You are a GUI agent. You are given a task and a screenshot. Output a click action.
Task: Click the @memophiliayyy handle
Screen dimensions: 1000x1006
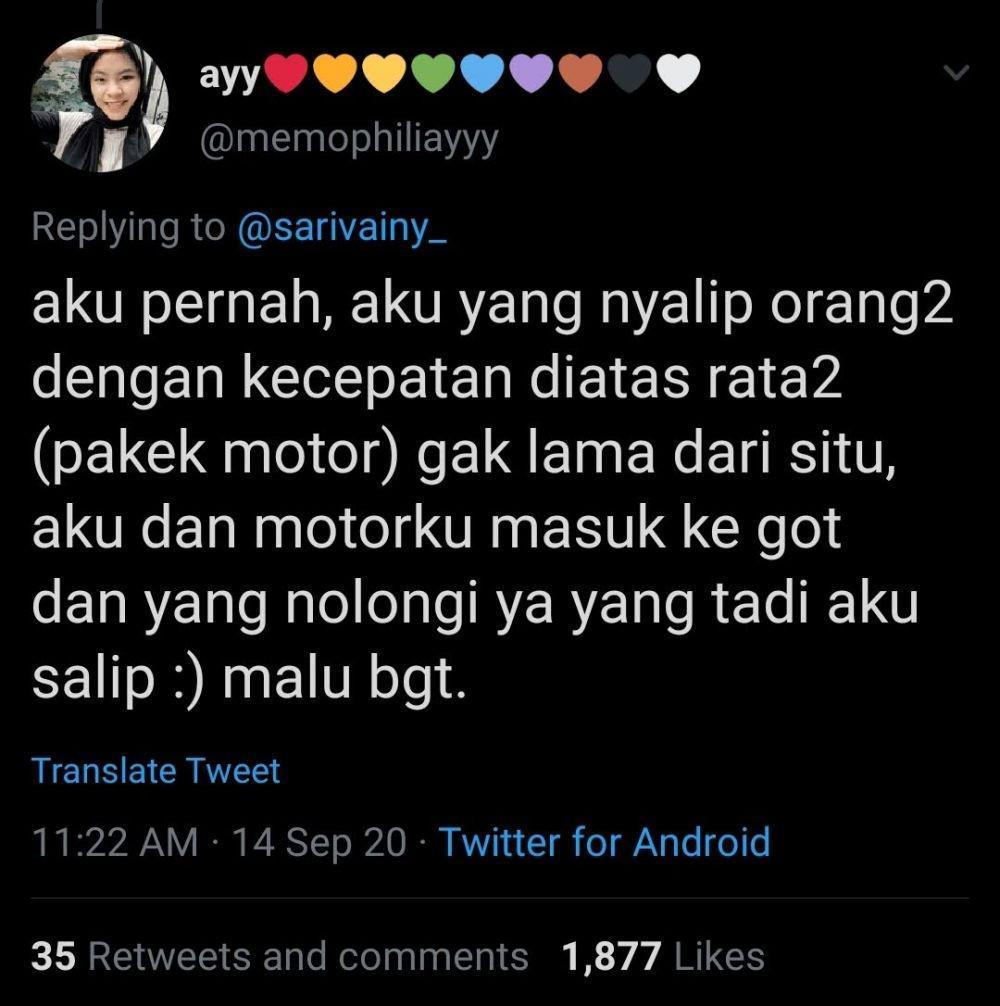click(349, 139)
